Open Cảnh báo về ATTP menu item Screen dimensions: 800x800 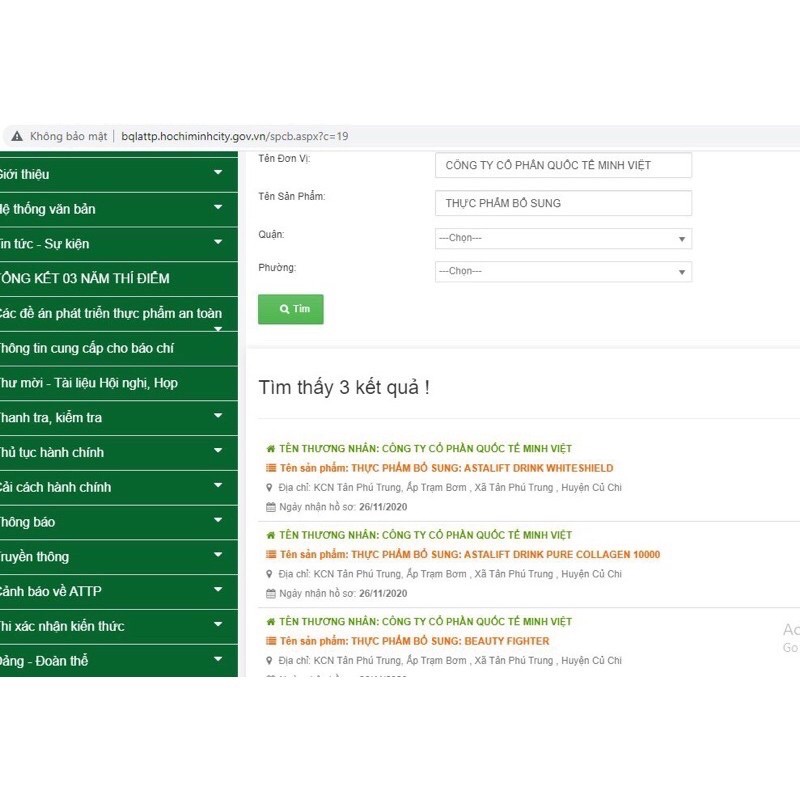118,591
